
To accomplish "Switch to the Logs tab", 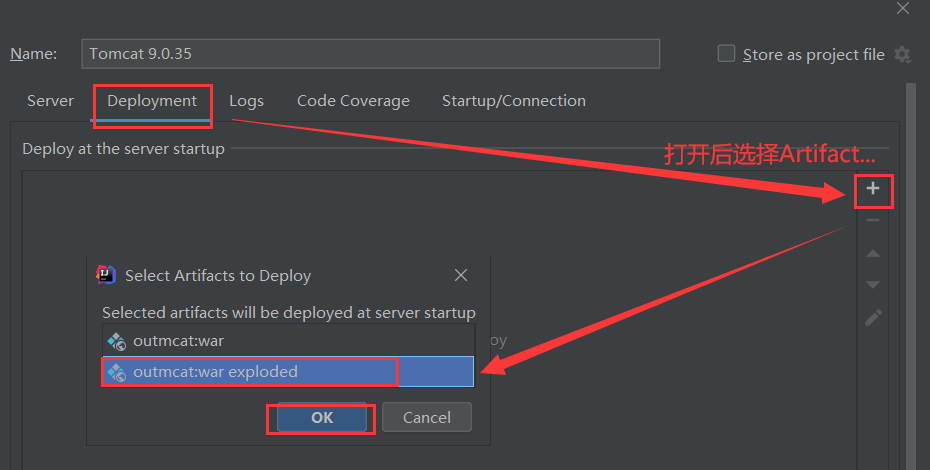I will pos(246,101).
